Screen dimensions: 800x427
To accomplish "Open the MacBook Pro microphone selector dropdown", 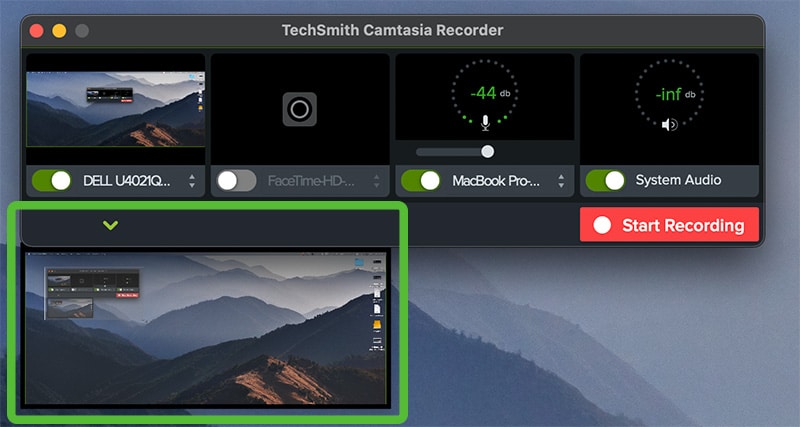I will pos(561,181).
